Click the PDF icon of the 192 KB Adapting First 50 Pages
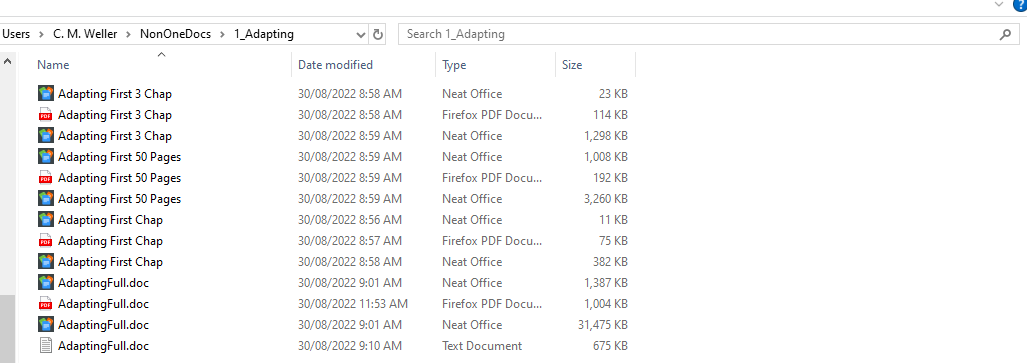This screenshot has width=1027, height=363. point(46,178)
